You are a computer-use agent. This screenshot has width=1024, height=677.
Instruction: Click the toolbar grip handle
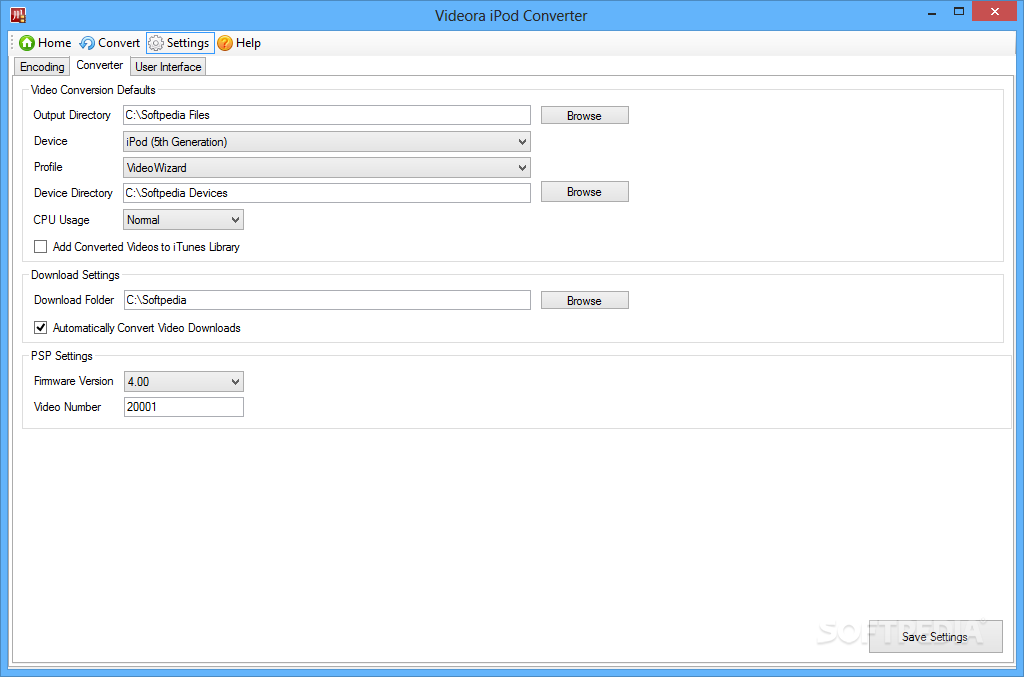point(12,43)
